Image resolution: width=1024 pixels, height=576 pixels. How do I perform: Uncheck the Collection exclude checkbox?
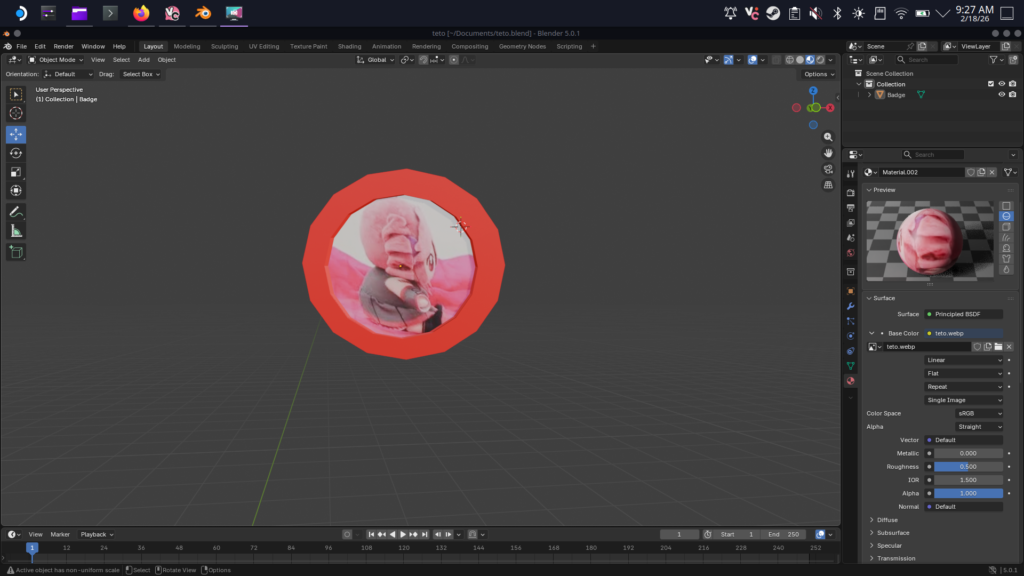tap(991, 84)
